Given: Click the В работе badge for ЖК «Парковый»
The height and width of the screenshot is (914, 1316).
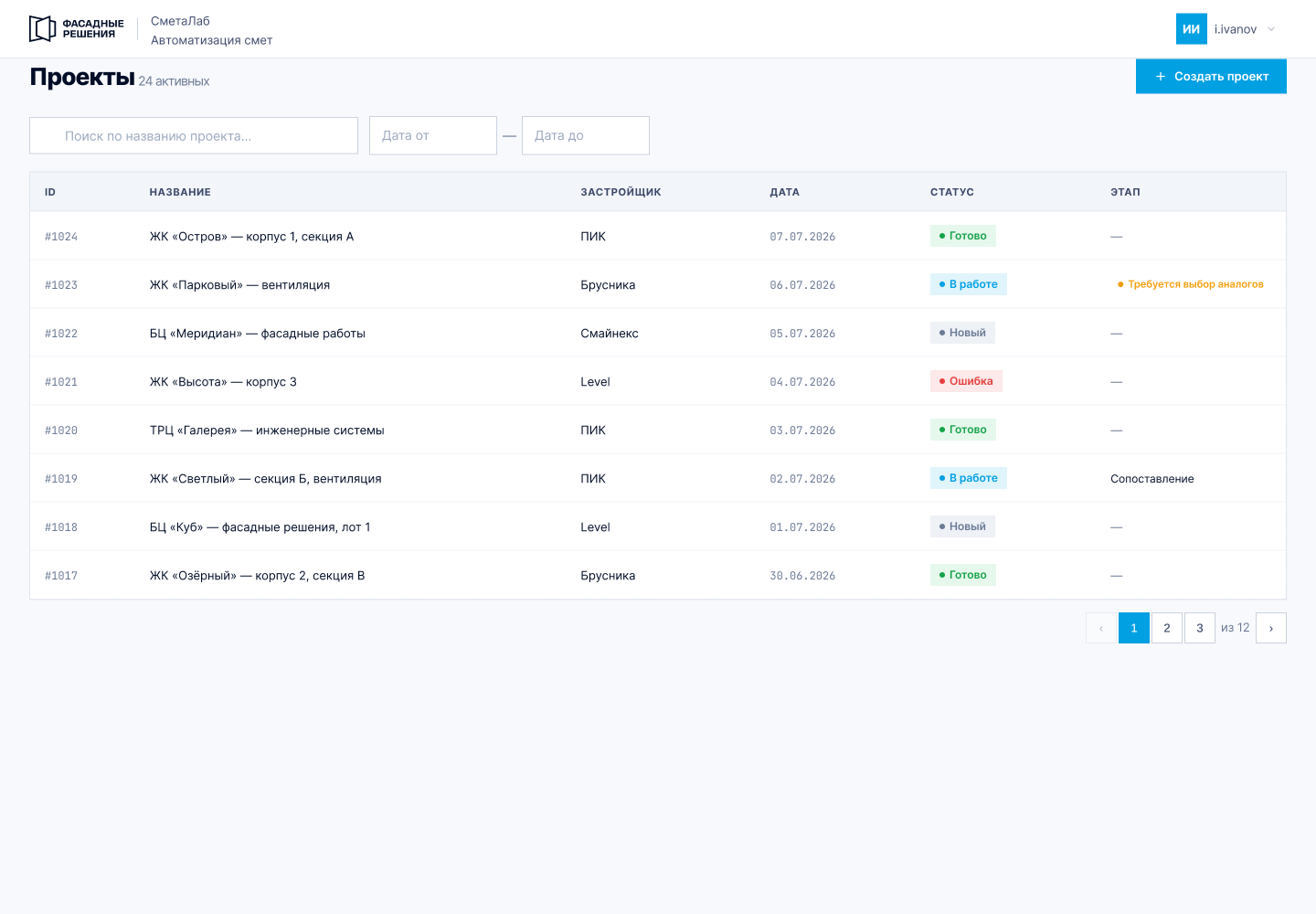Looking at the screenshot, I should (968, 284).
